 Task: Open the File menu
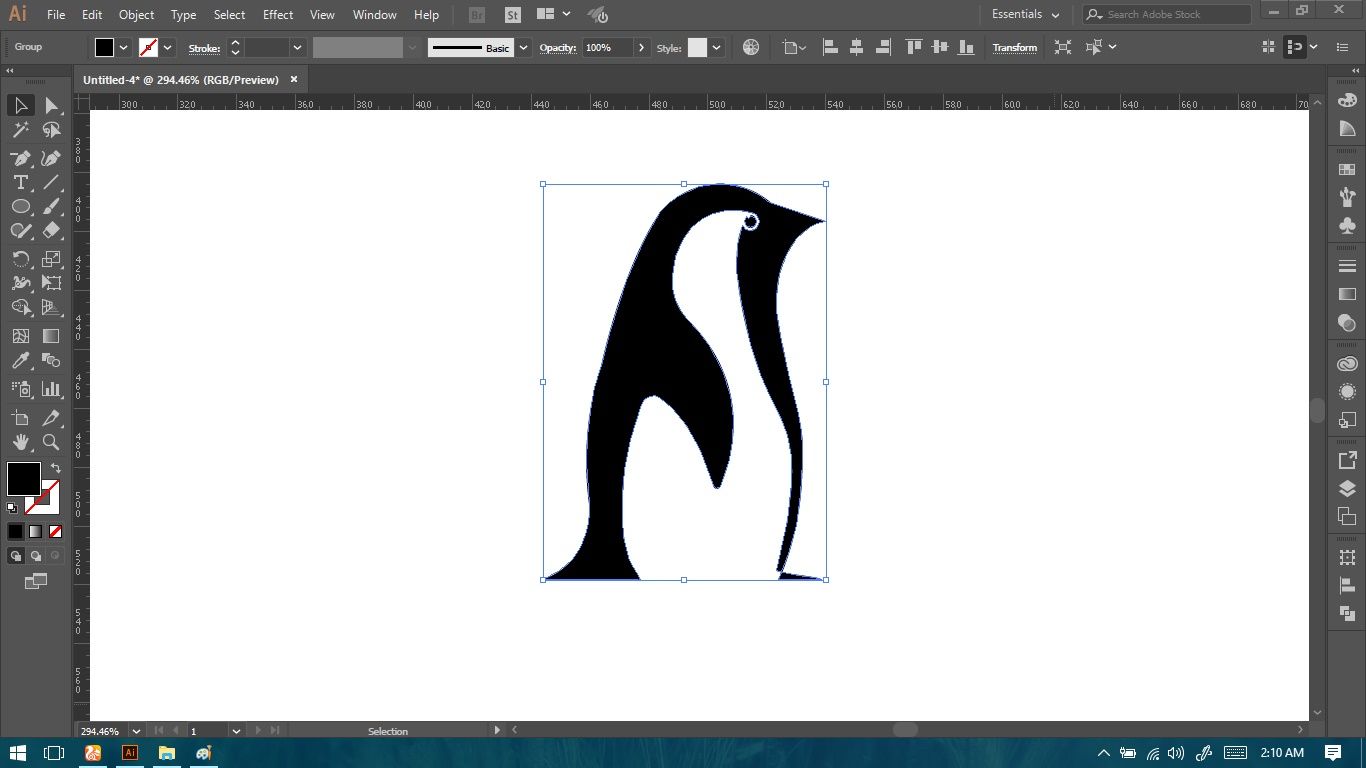56,15
